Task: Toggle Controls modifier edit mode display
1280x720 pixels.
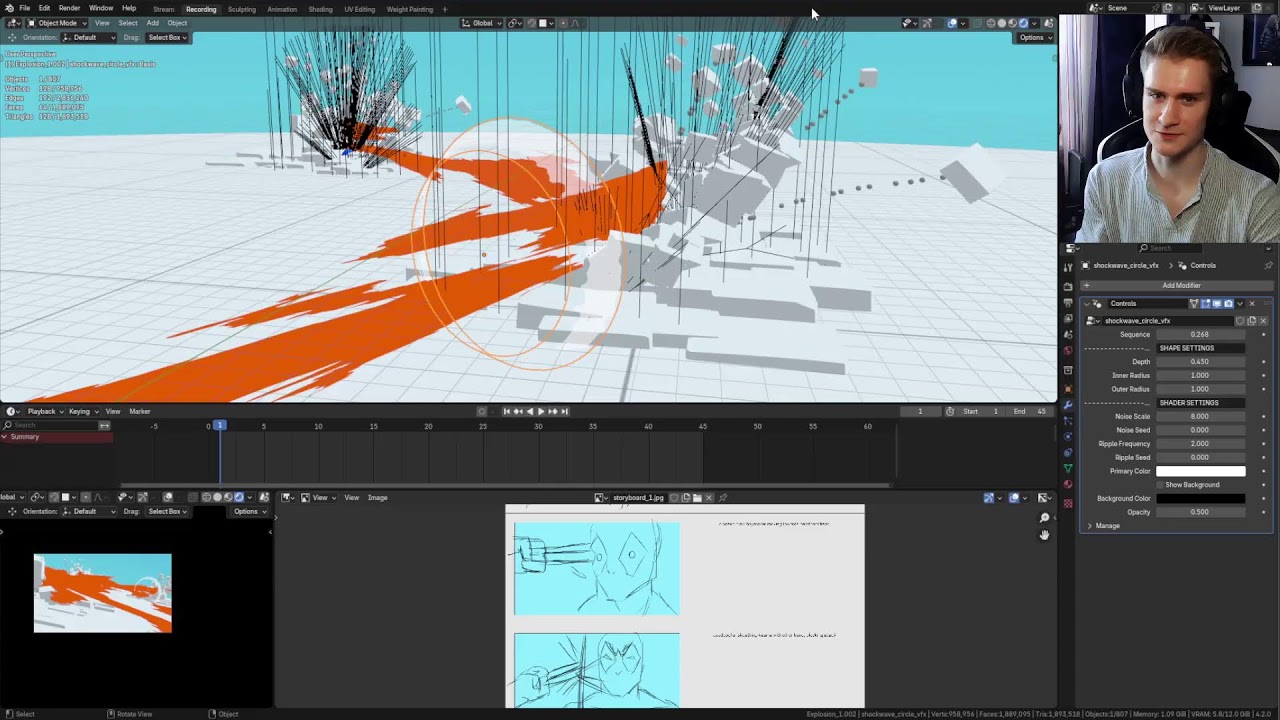Action: point(1205,303)
